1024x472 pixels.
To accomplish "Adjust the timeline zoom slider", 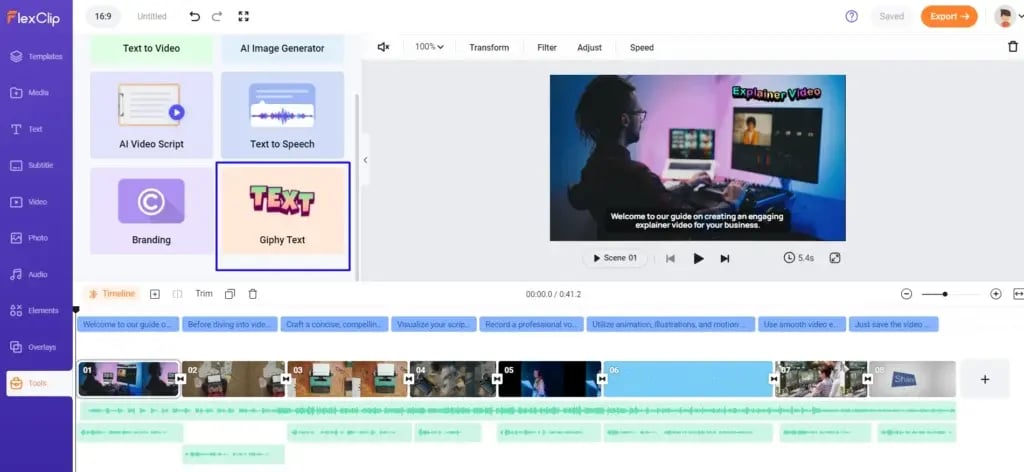I will 945,294.
